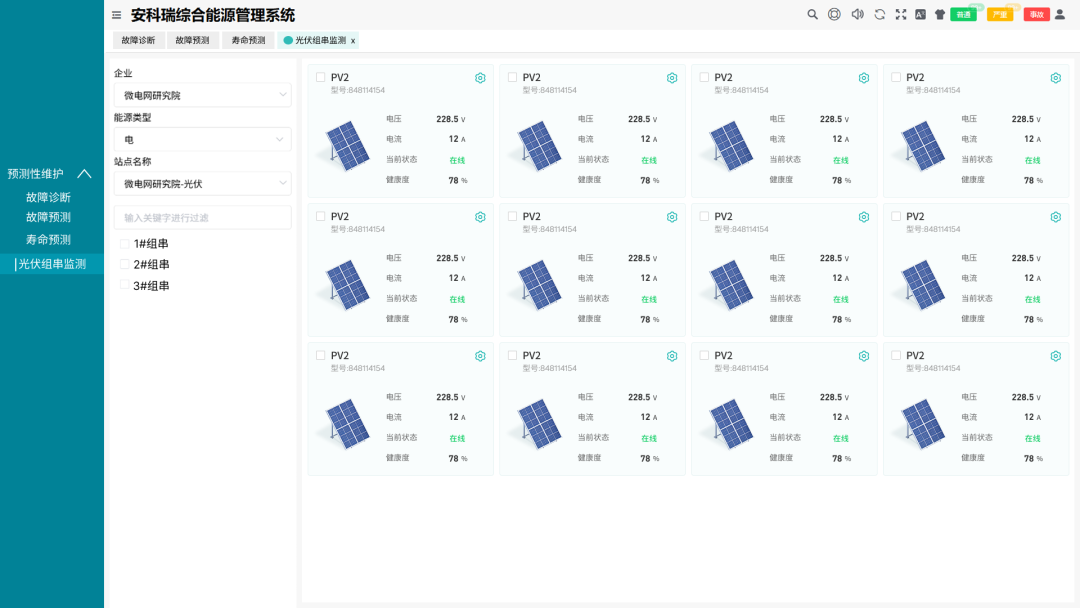This screenshot has width=1080, height=608.
Task: Switch to the 故障预测 tab
Action: (x=192, y=41)
